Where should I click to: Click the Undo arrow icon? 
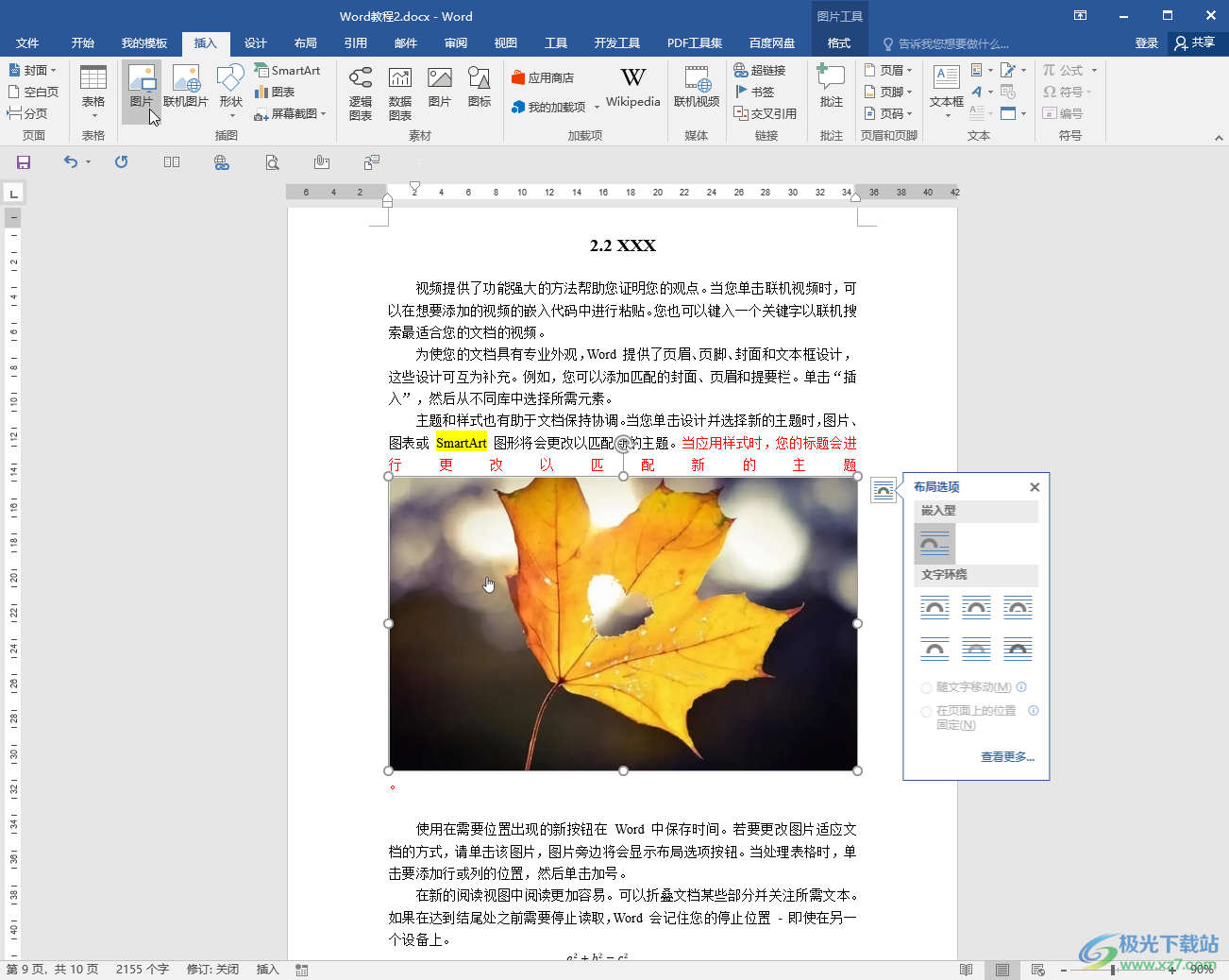71,162
